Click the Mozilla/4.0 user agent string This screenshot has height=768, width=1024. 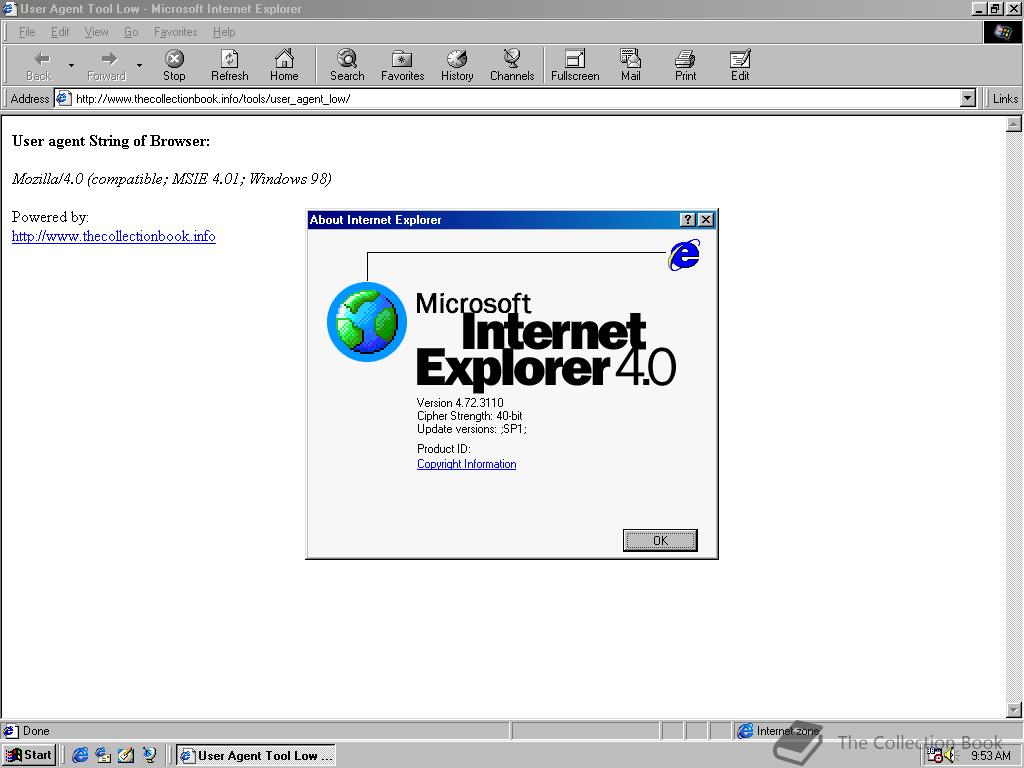pos(171,179)
